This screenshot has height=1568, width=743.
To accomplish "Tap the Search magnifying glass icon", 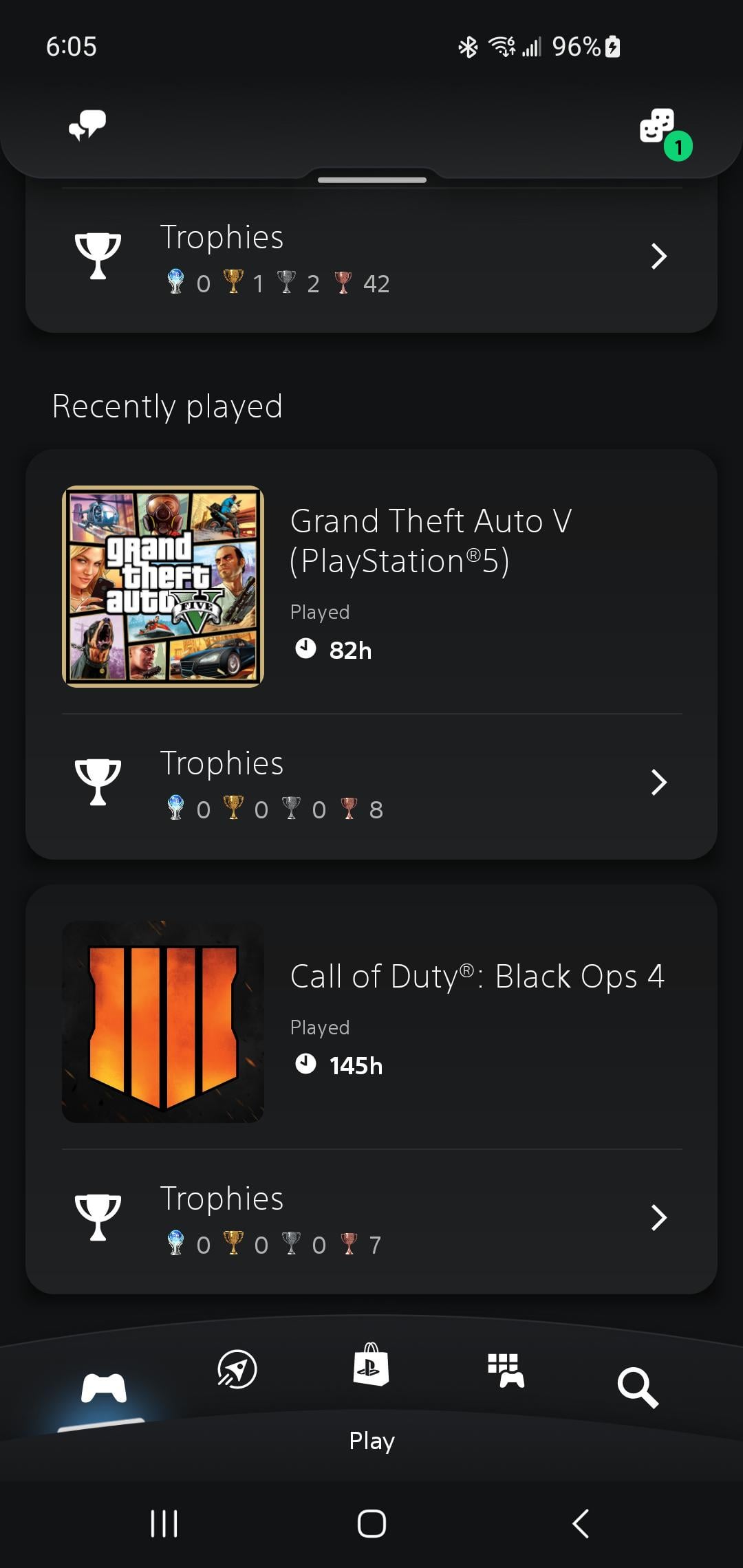I will [638, 1387].
